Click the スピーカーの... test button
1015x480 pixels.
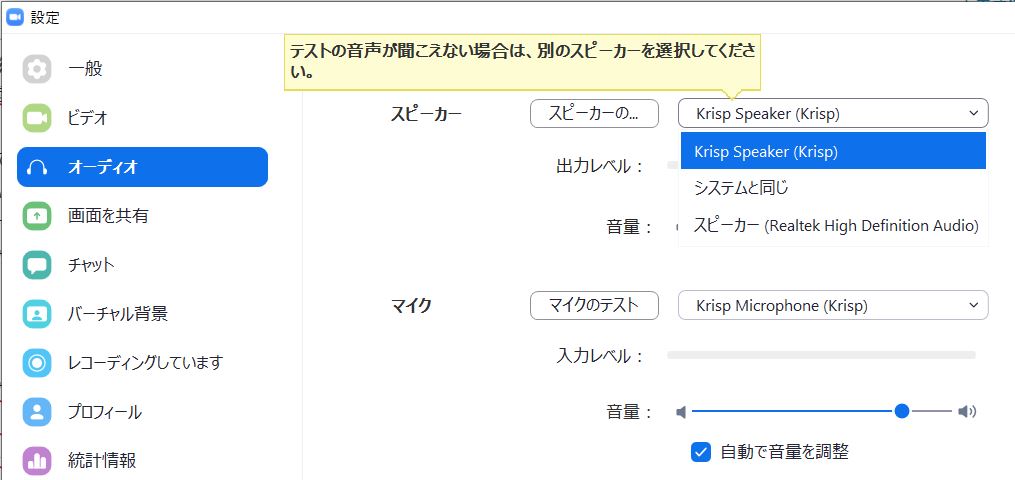pyautogui.click(x=594, y=113)
